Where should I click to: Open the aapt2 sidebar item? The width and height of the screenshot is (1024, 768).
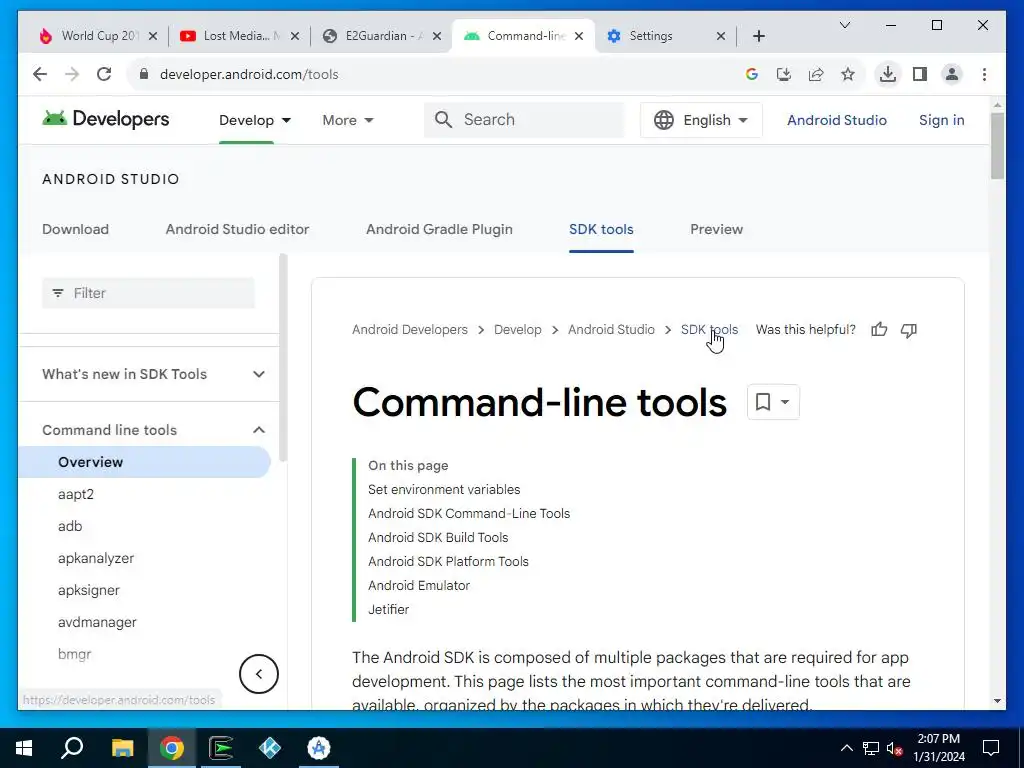(x=76, y=494)
